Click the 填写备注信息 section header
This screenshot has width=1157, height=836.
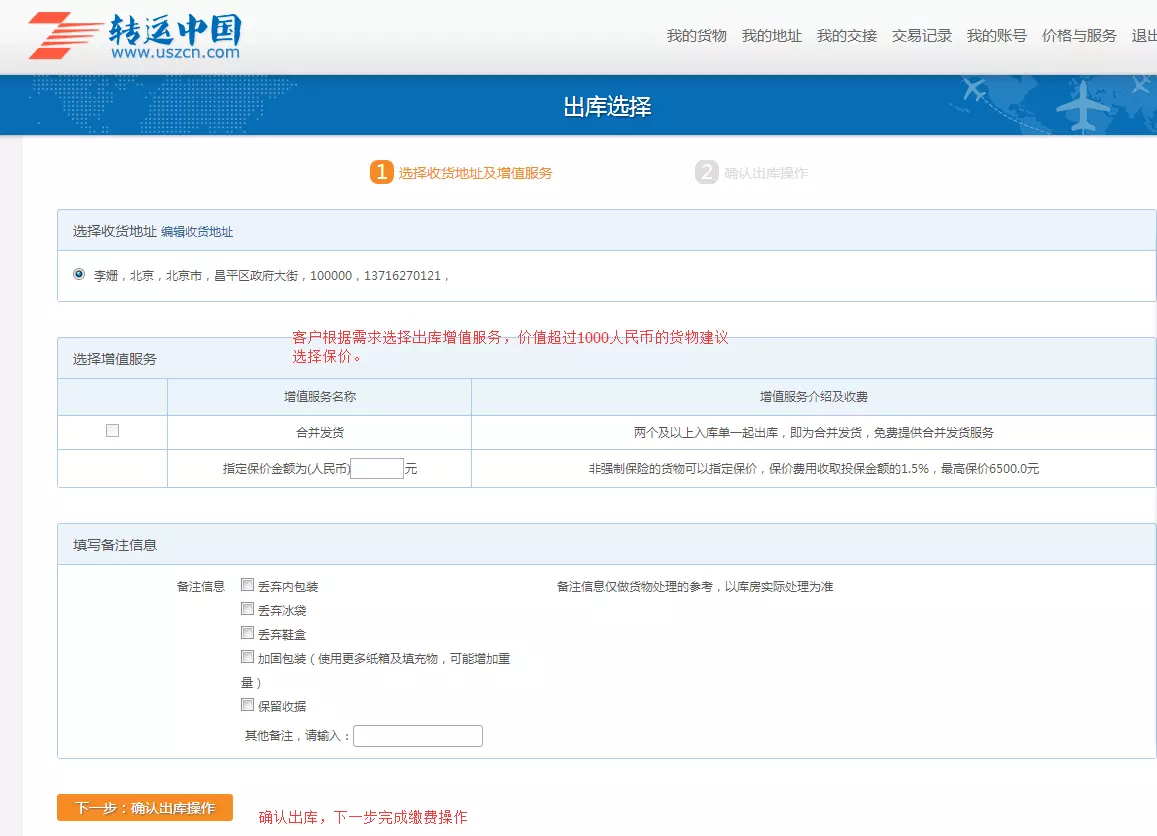pyautogui.click(x=114, y=545)
